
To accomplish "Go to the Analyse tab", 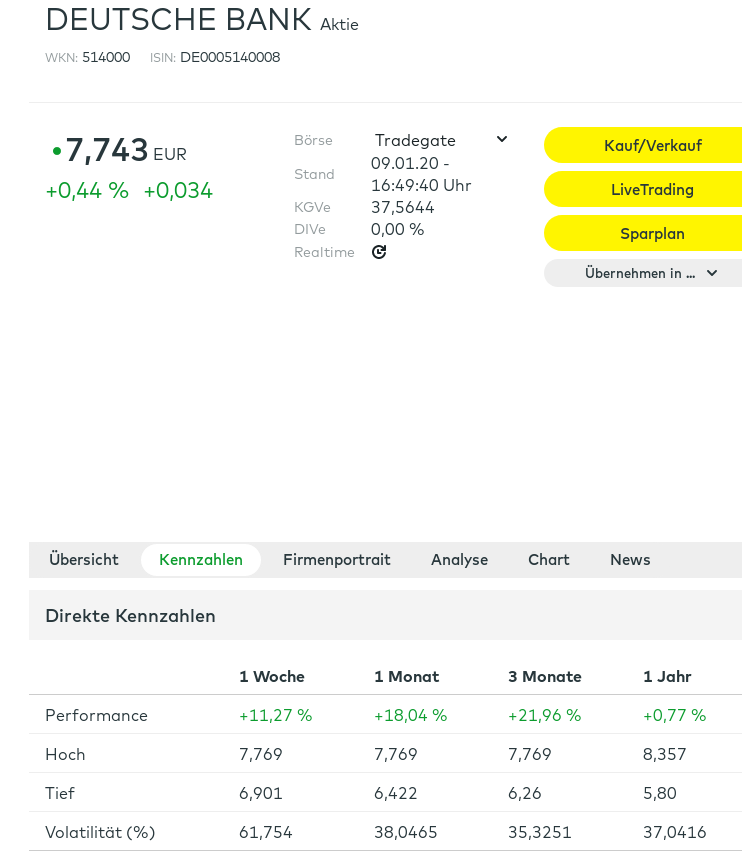I will 459,560.
